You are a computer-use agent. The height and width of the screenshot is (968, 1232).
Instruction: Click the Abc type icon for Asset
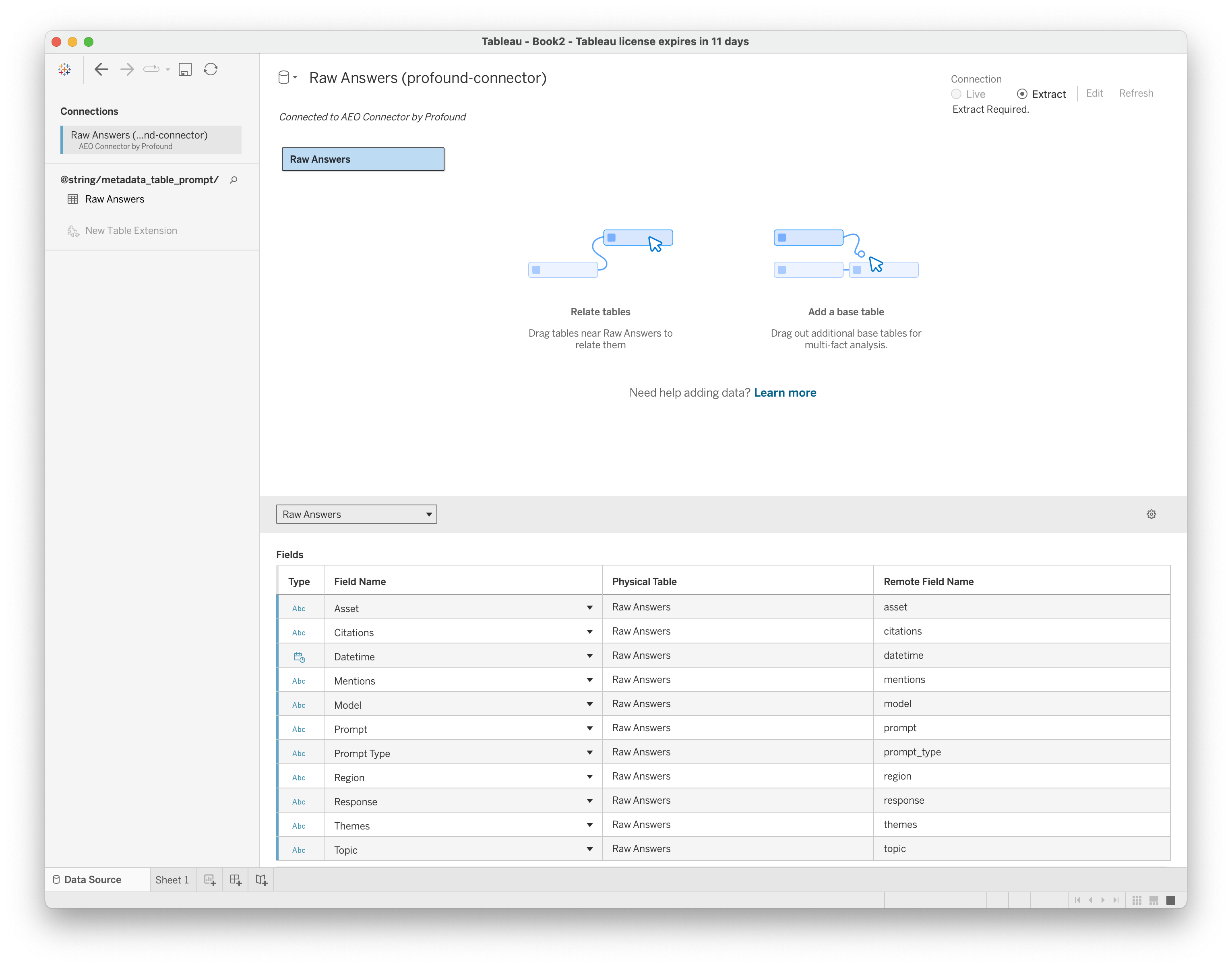point(299,609)
